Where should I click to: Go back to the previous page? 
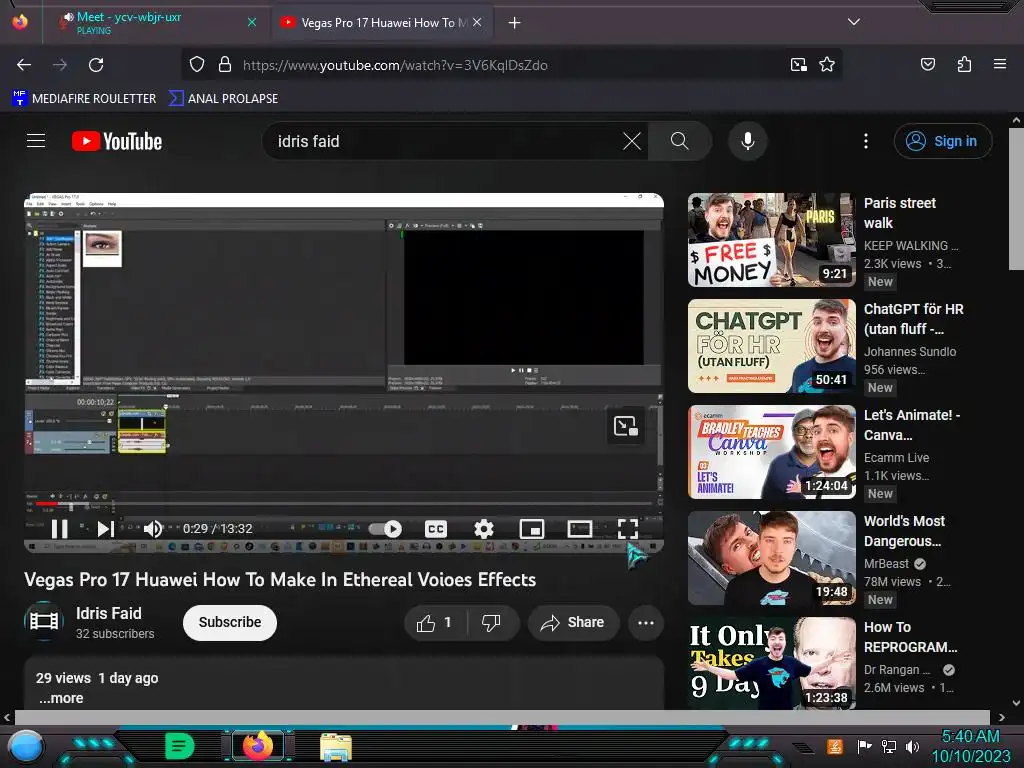coord(24,65)
